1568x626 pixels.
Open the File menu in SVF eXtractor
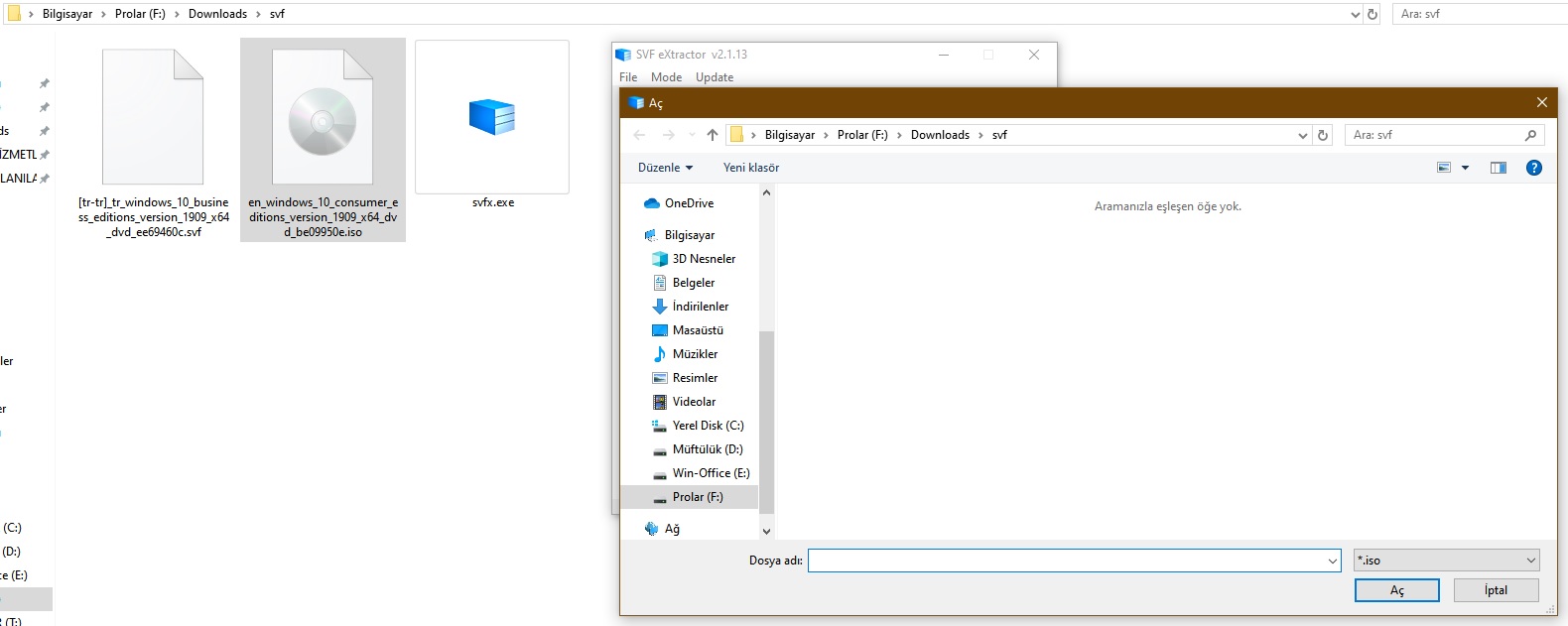coord(628,77)
